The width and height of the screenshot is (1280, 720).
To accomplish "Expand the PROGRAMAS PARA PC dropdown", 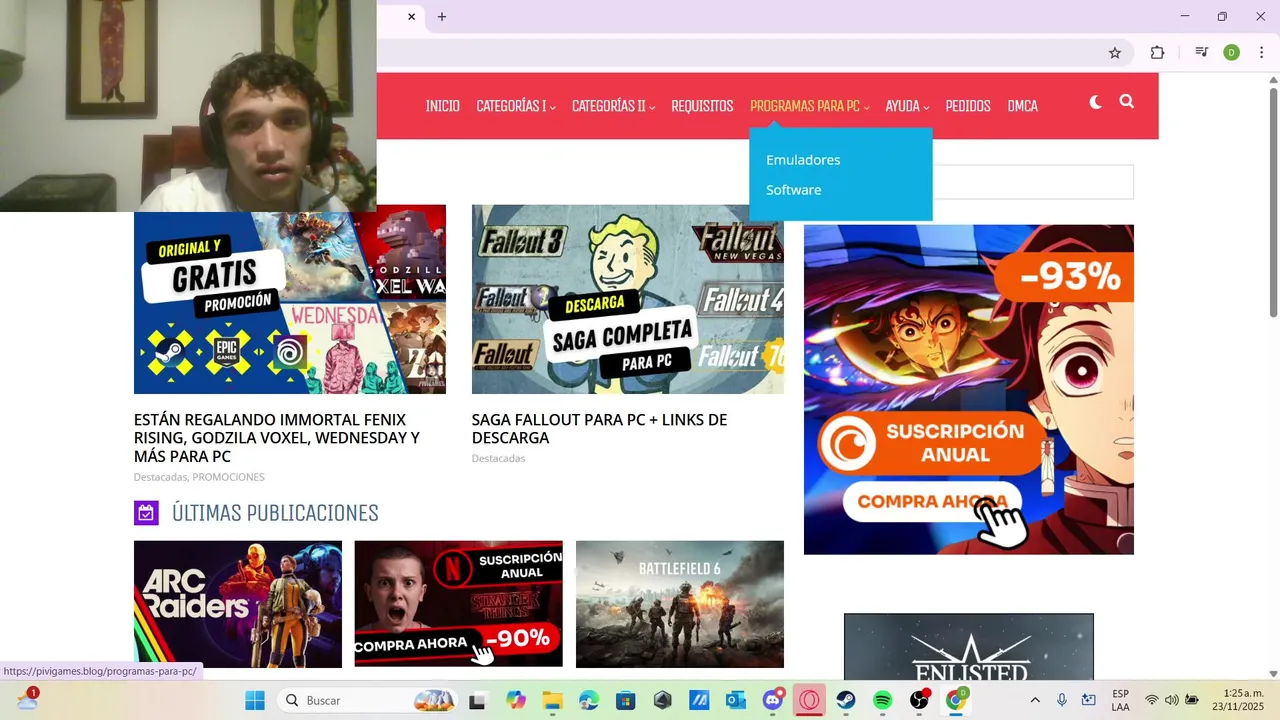I will [809, 106].
